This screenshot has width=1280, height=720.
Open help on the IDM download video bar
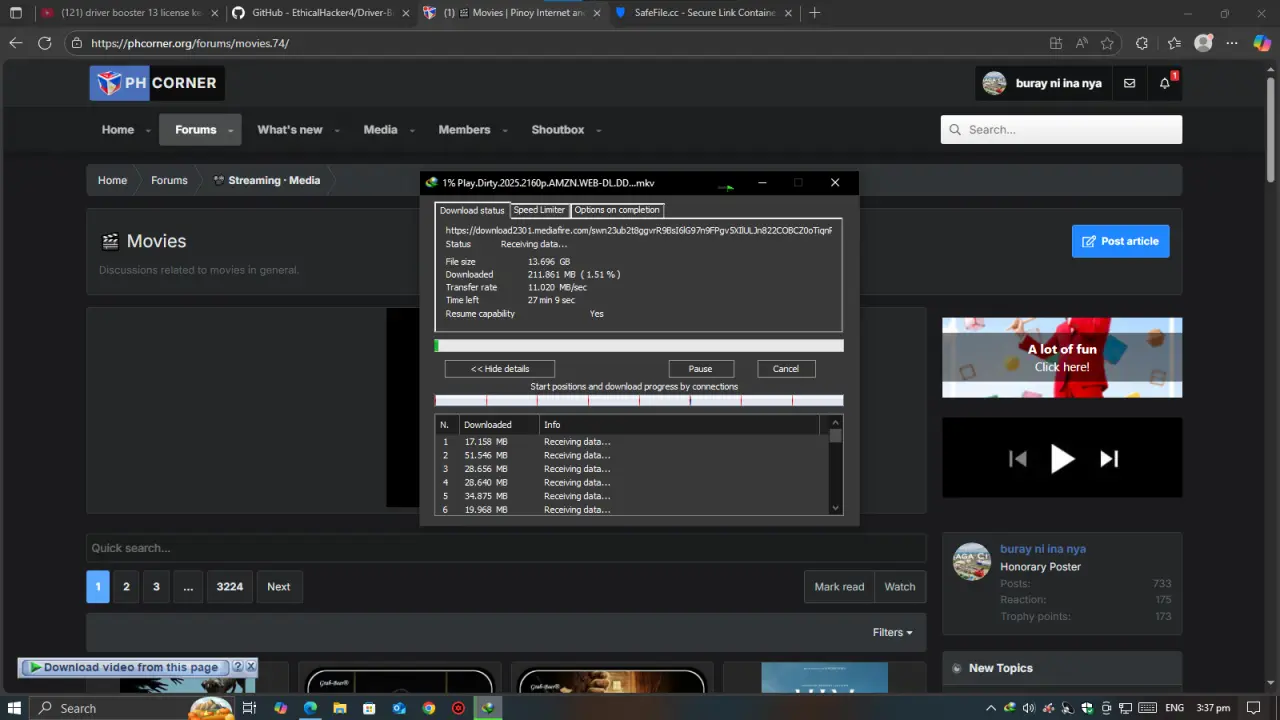238,667
